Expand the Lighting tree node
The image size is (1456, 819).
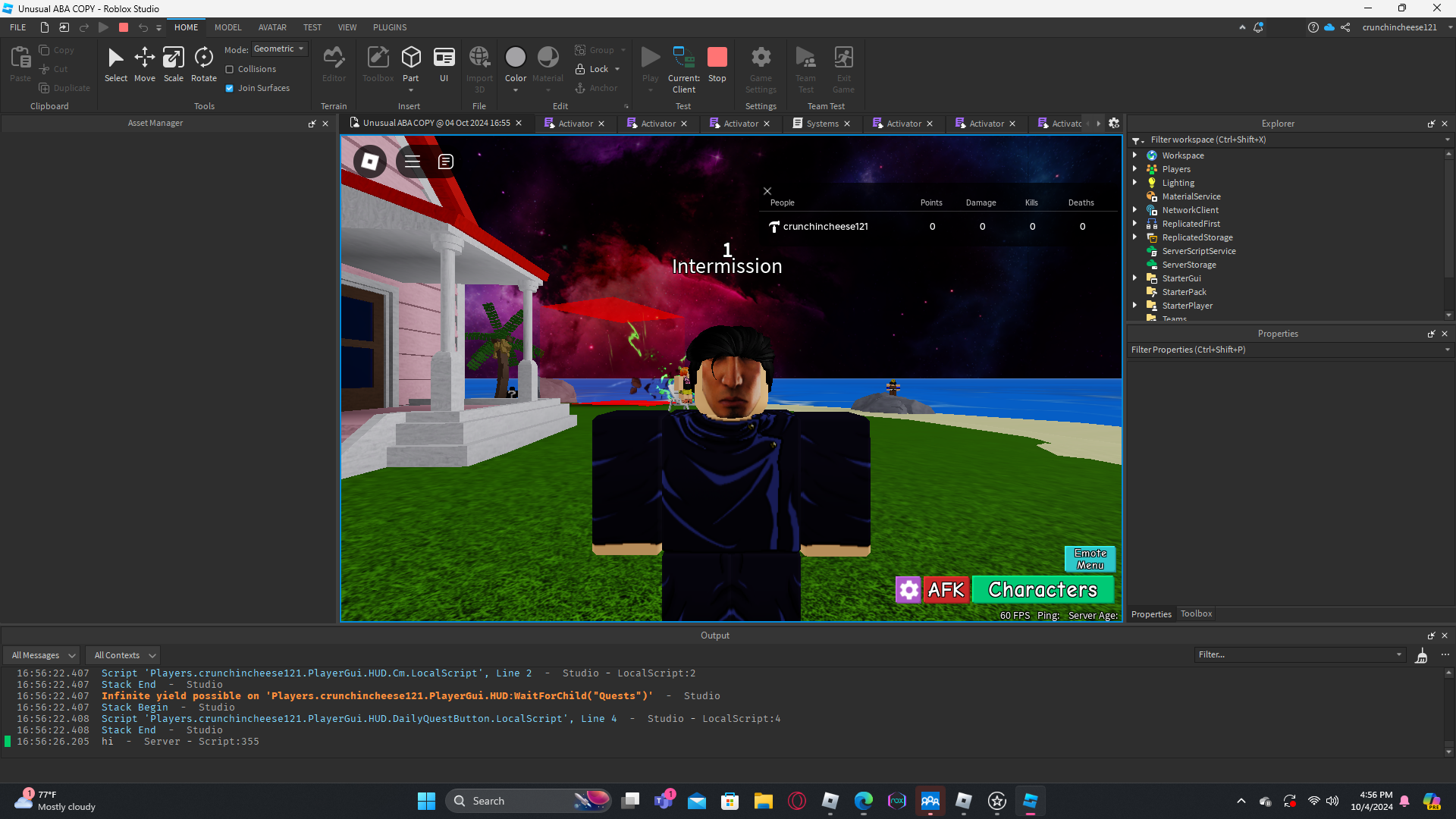tap(1135, 183)
